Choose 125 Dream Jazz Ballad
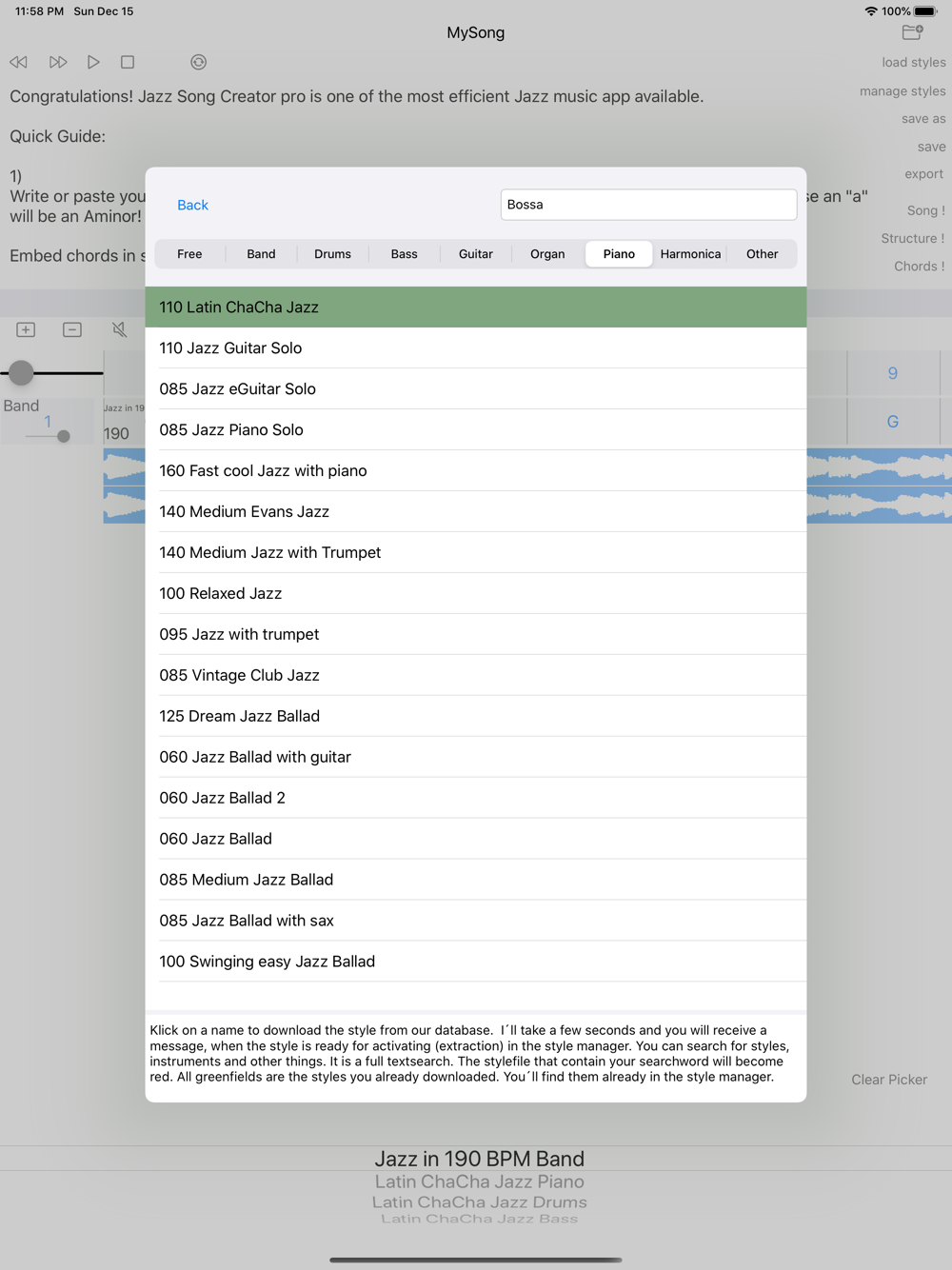This screenshot has height=1270, width=952. [476, 716]
